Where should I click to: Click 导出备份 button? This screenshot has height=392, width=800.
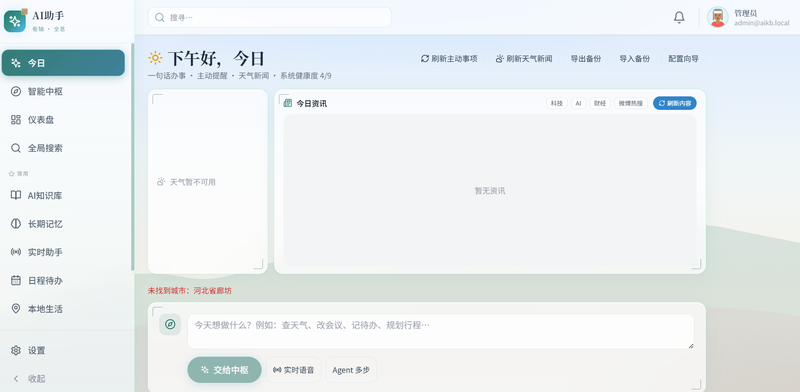[x=586, y=59]
